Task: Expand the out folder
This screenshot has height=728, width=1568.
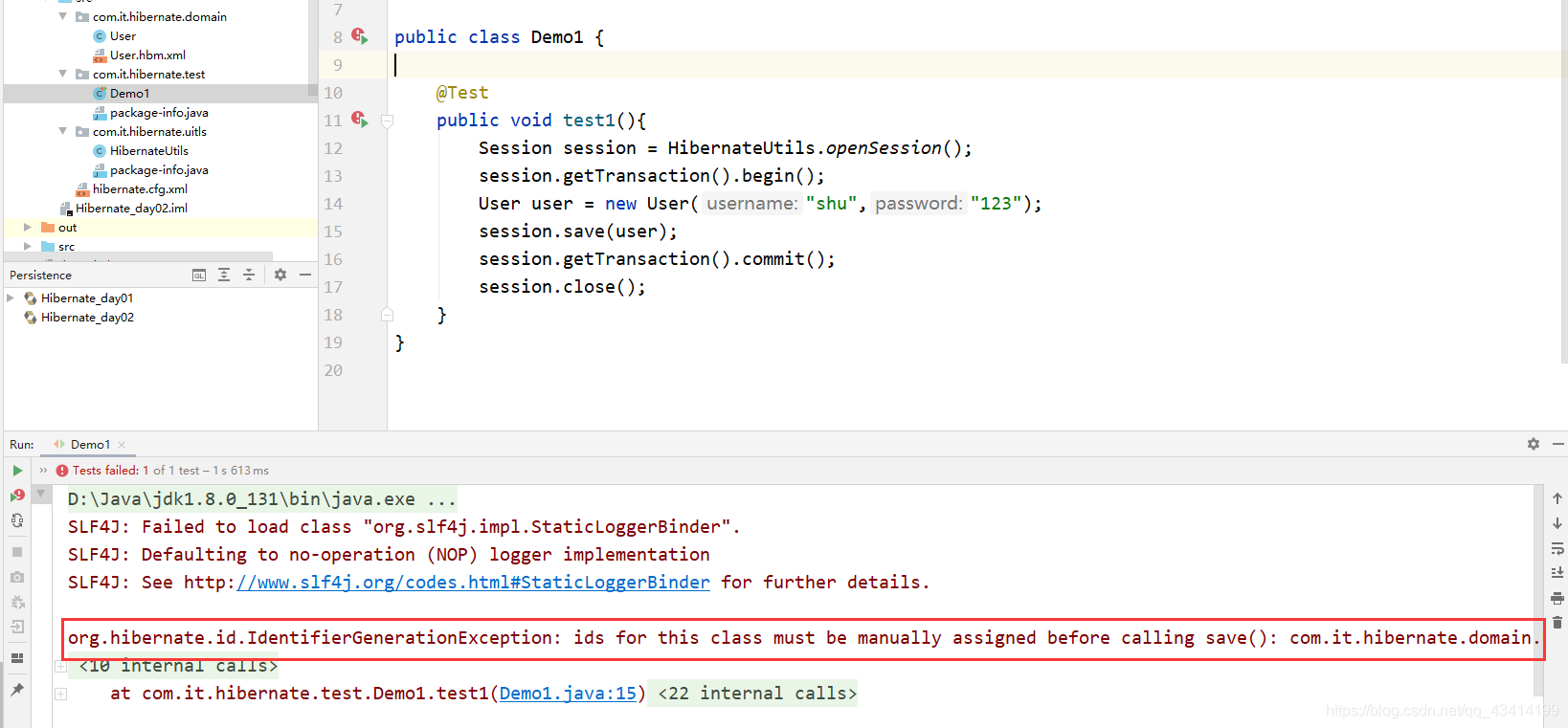Action: [28, 227]
